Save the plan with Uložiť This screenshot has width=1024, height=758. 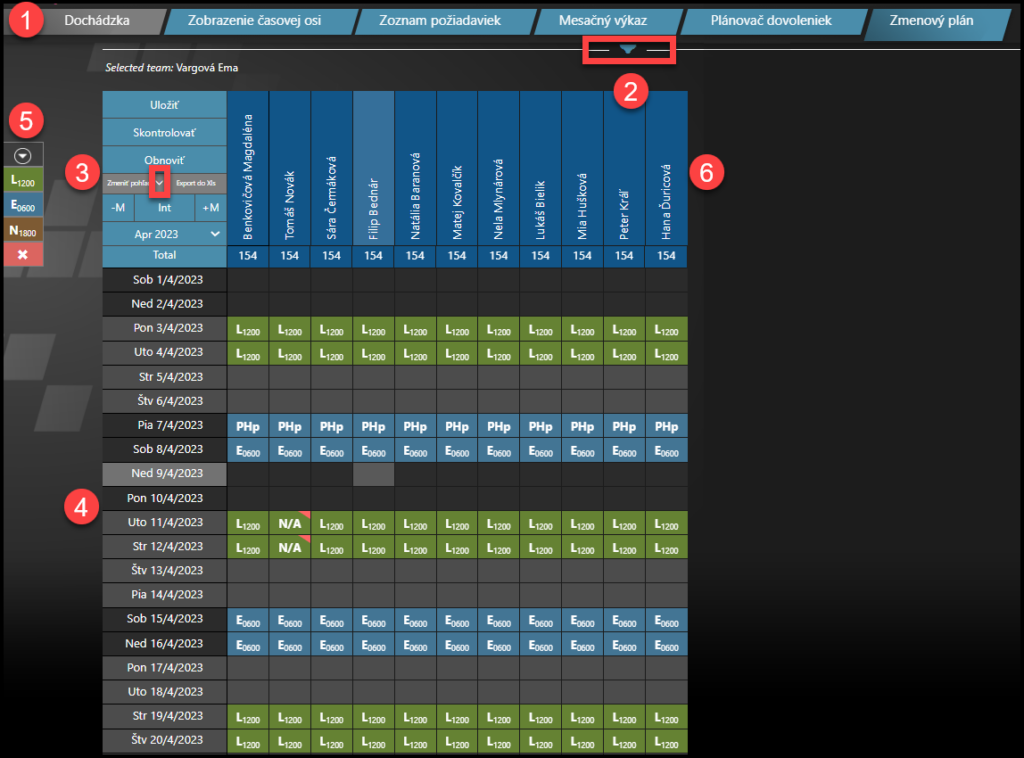(164, 105)
